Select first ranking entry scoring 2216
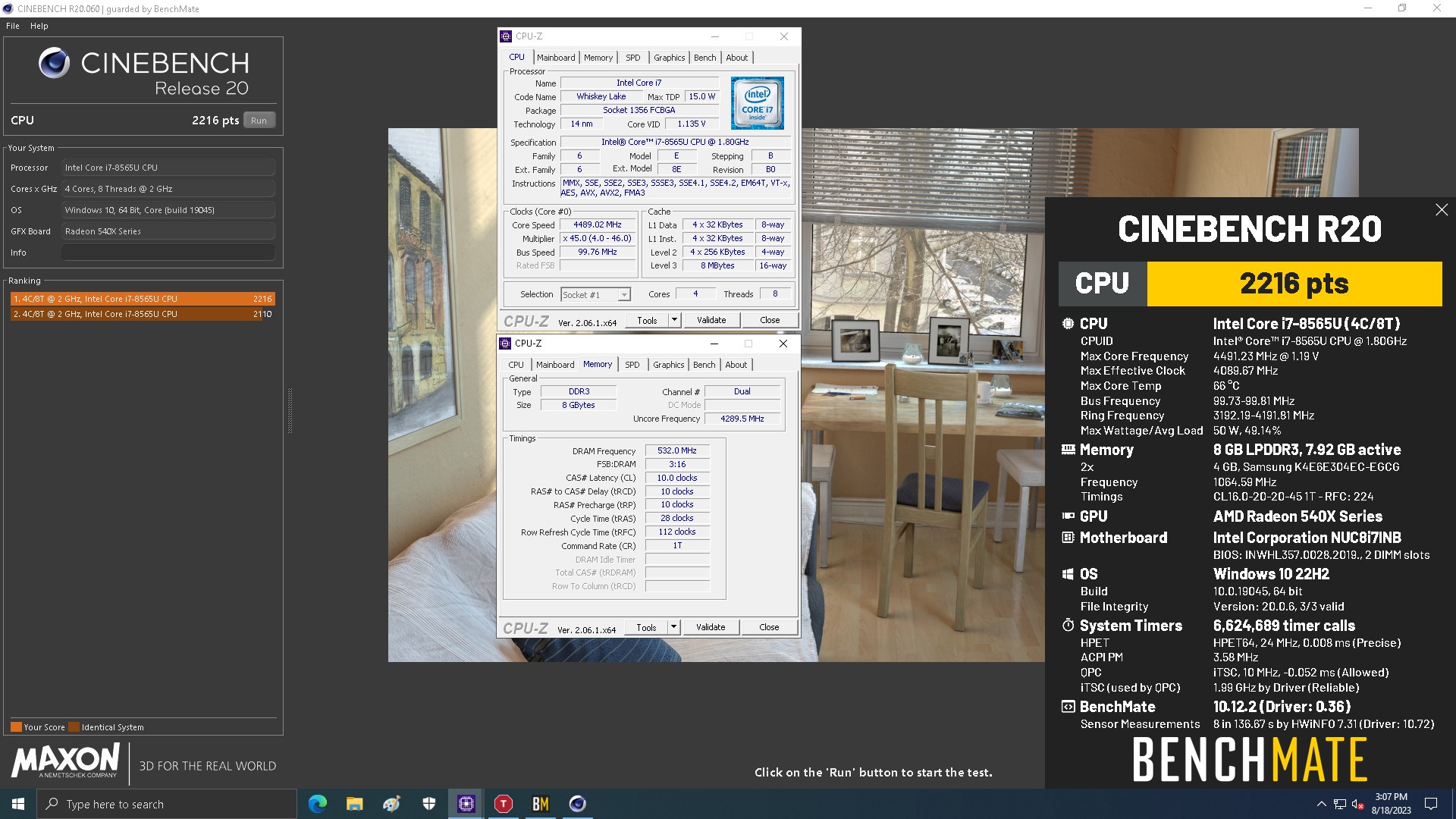 [143, 299]
